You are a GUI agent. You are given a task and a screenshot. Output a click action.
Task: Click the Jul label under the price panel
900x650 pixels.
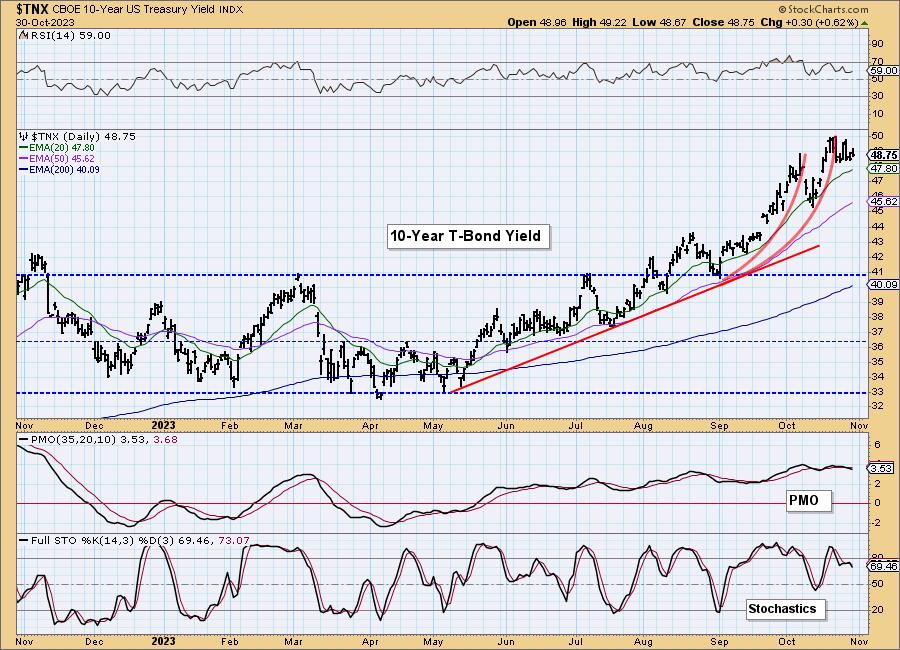(576, 425)
